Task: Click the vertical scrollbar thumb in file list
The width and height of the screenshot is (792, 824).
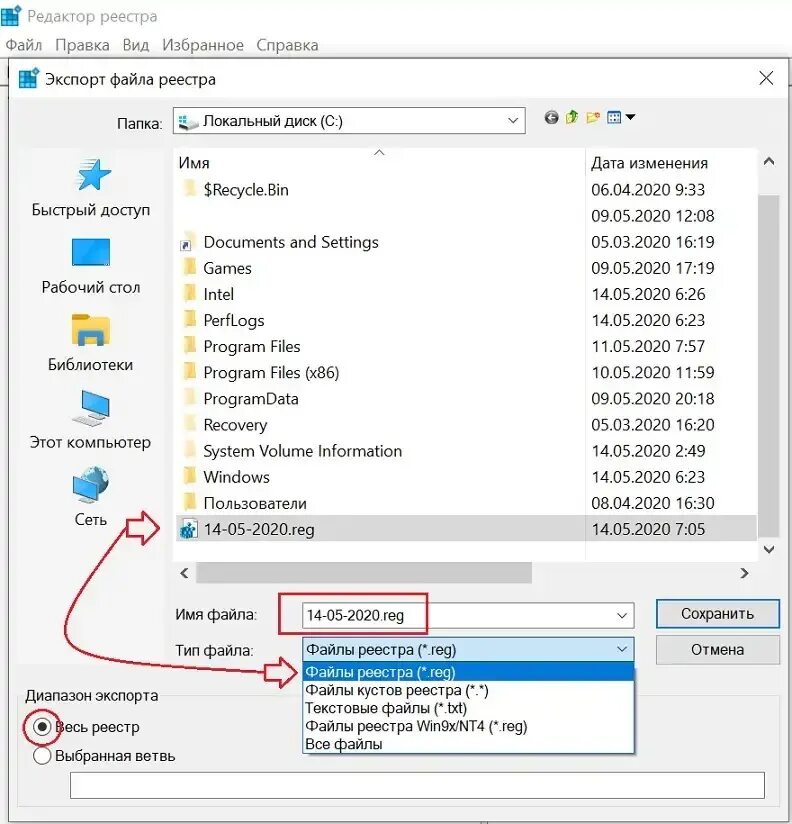Action: pos(768,366)
